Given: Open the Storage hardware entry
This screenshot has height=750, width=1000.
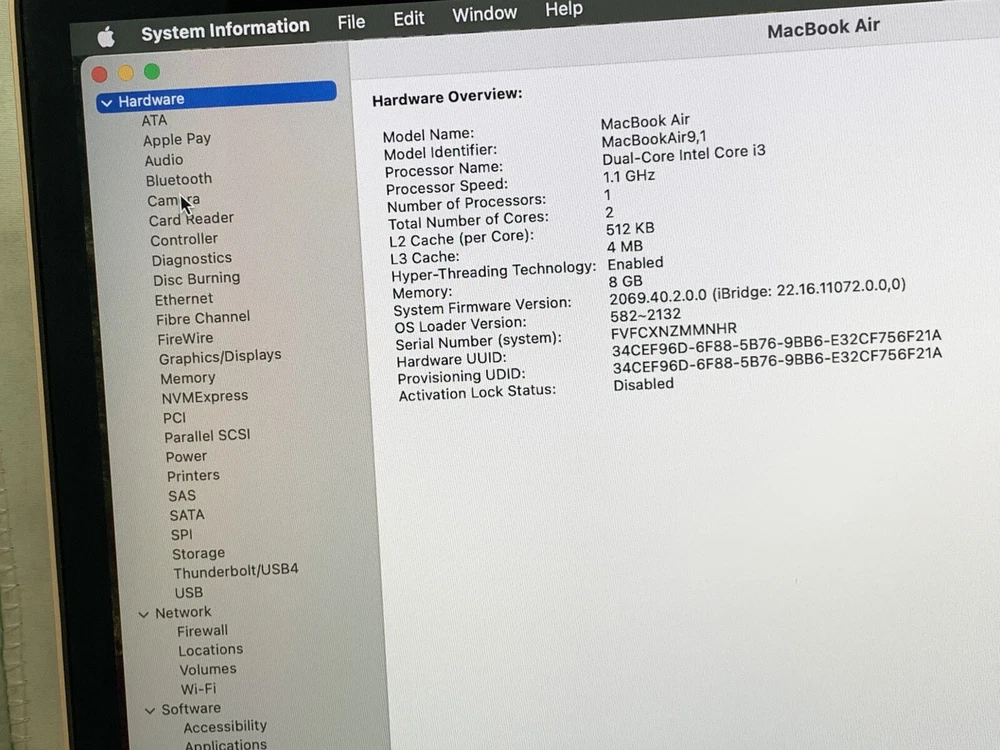Looking at the screenshot, I should pyautogui.click(x=198, y=554).
